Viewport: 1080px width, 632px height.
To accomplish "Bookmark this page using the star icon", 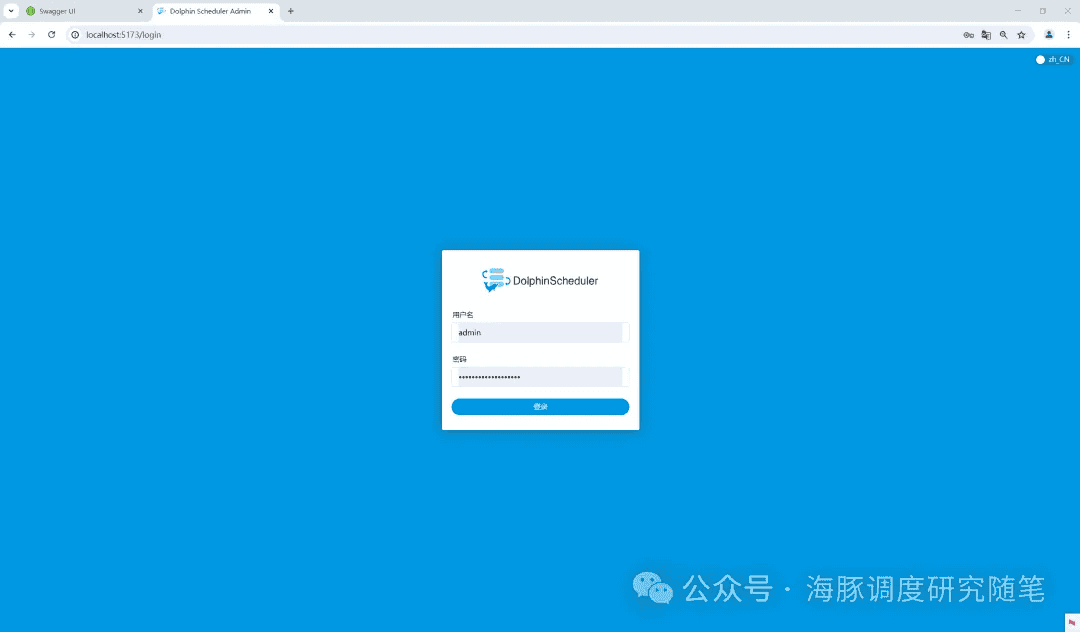I will (1021, 34).
